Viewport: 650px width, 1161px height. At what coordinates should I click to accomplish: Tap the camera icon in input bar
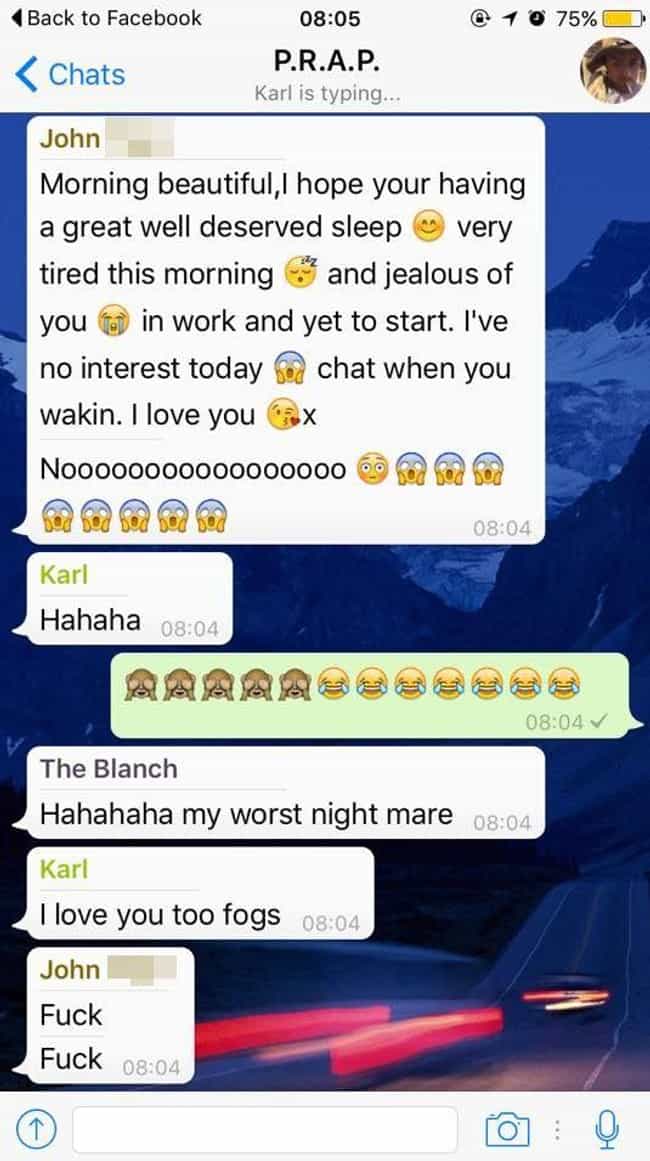[x=507, y=1129]
